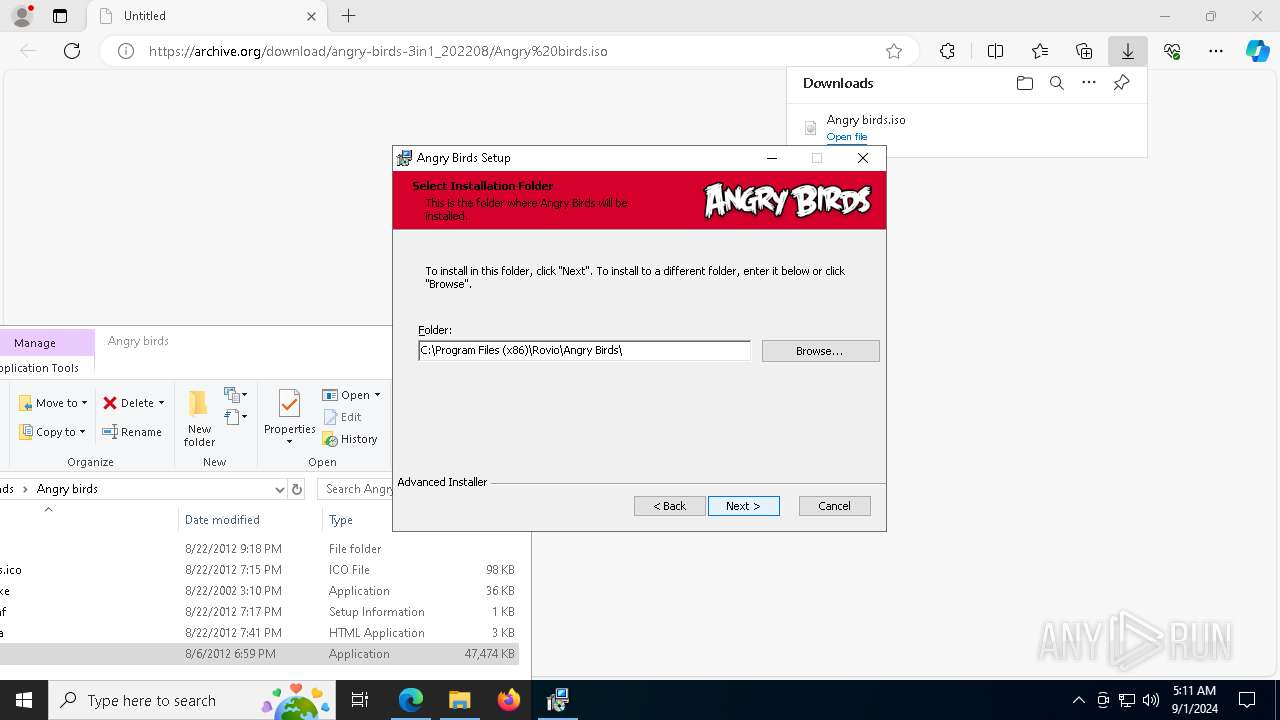Click the Edge profile avatar
Screen dimensions: 1280x720
click(x=21, y=16)
